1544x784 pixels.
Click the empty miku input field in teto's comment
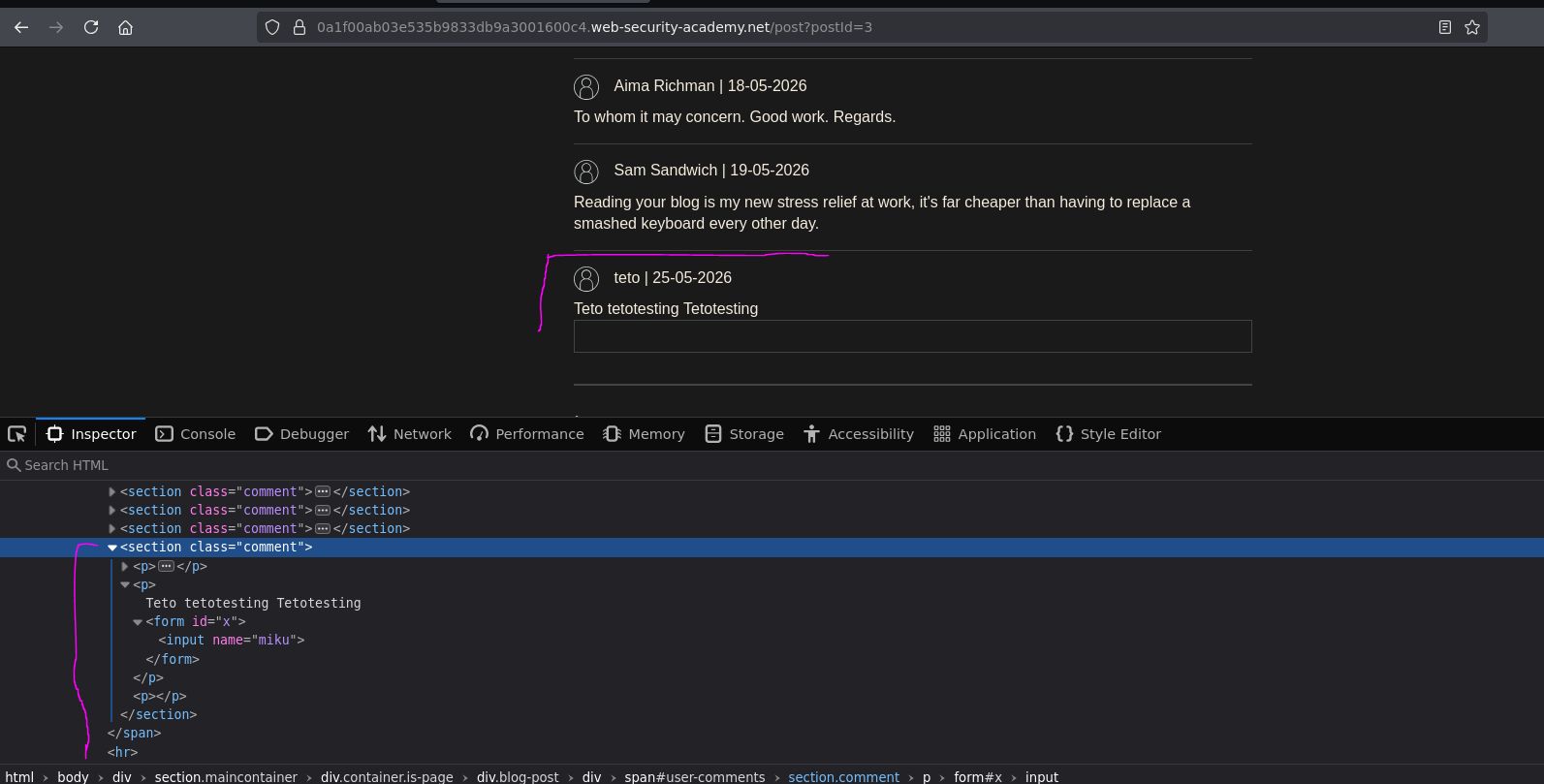click(x=913, y=336)
